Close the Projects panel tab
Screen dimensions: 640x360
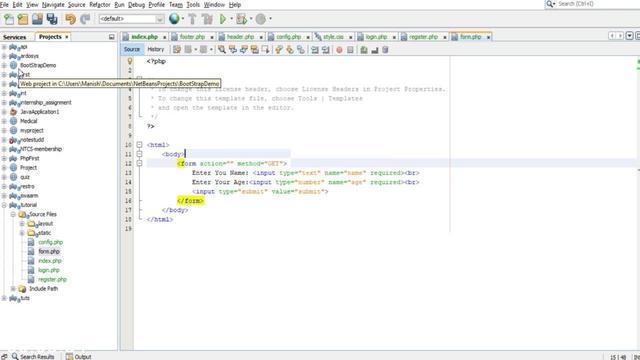tap(67, 37)
